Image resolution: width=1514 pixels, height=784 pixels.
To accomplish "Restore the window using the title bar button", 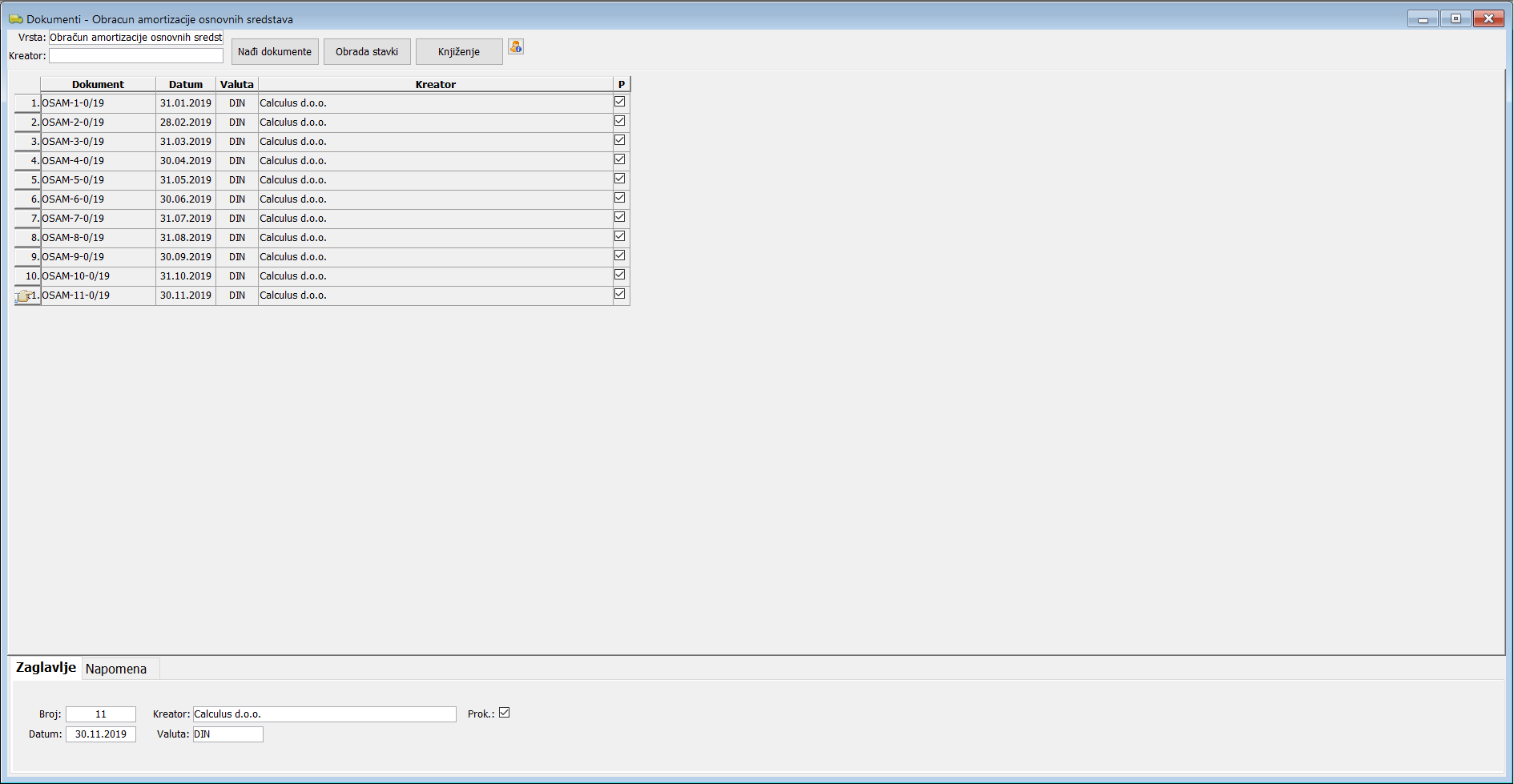I will 1456,18.
